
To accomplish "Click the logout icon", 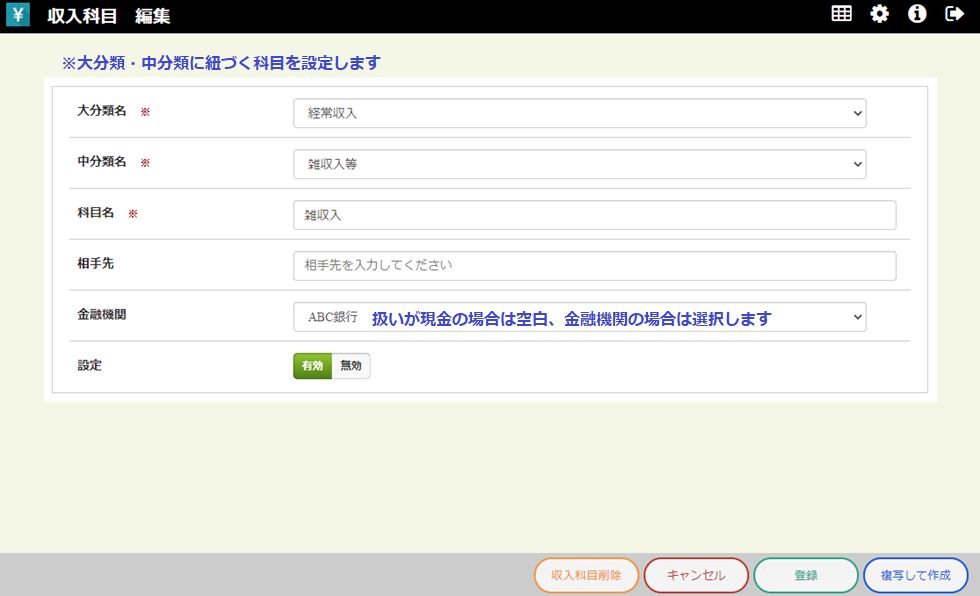I will tap(954, 14).
